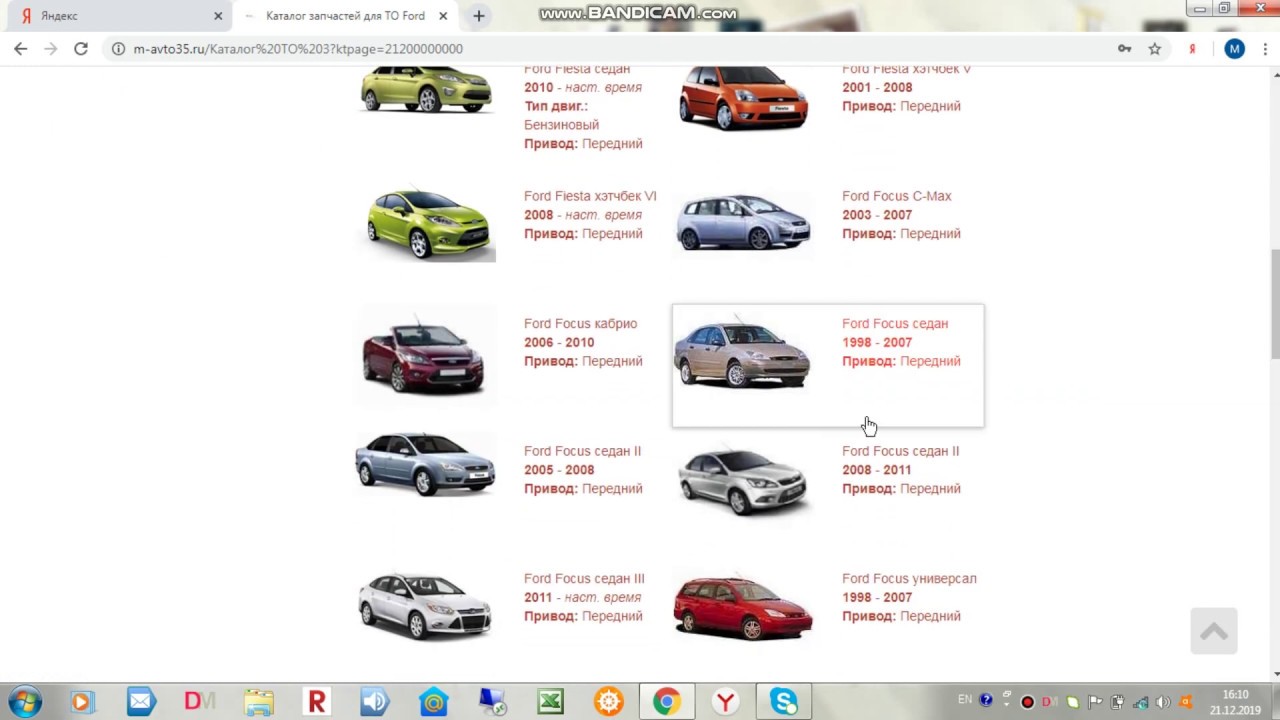1280x720 pixels.
Task: Open the orange wheel app taskbar icon
Action: pos(609,702)
